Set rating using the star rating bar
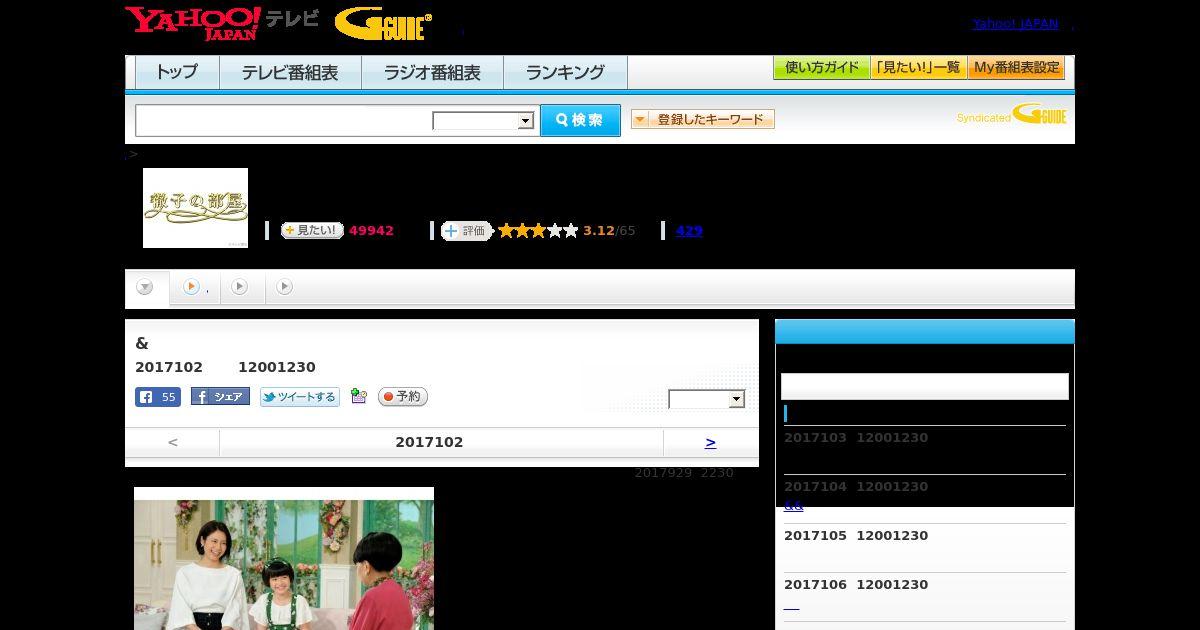 coord(538,230)
